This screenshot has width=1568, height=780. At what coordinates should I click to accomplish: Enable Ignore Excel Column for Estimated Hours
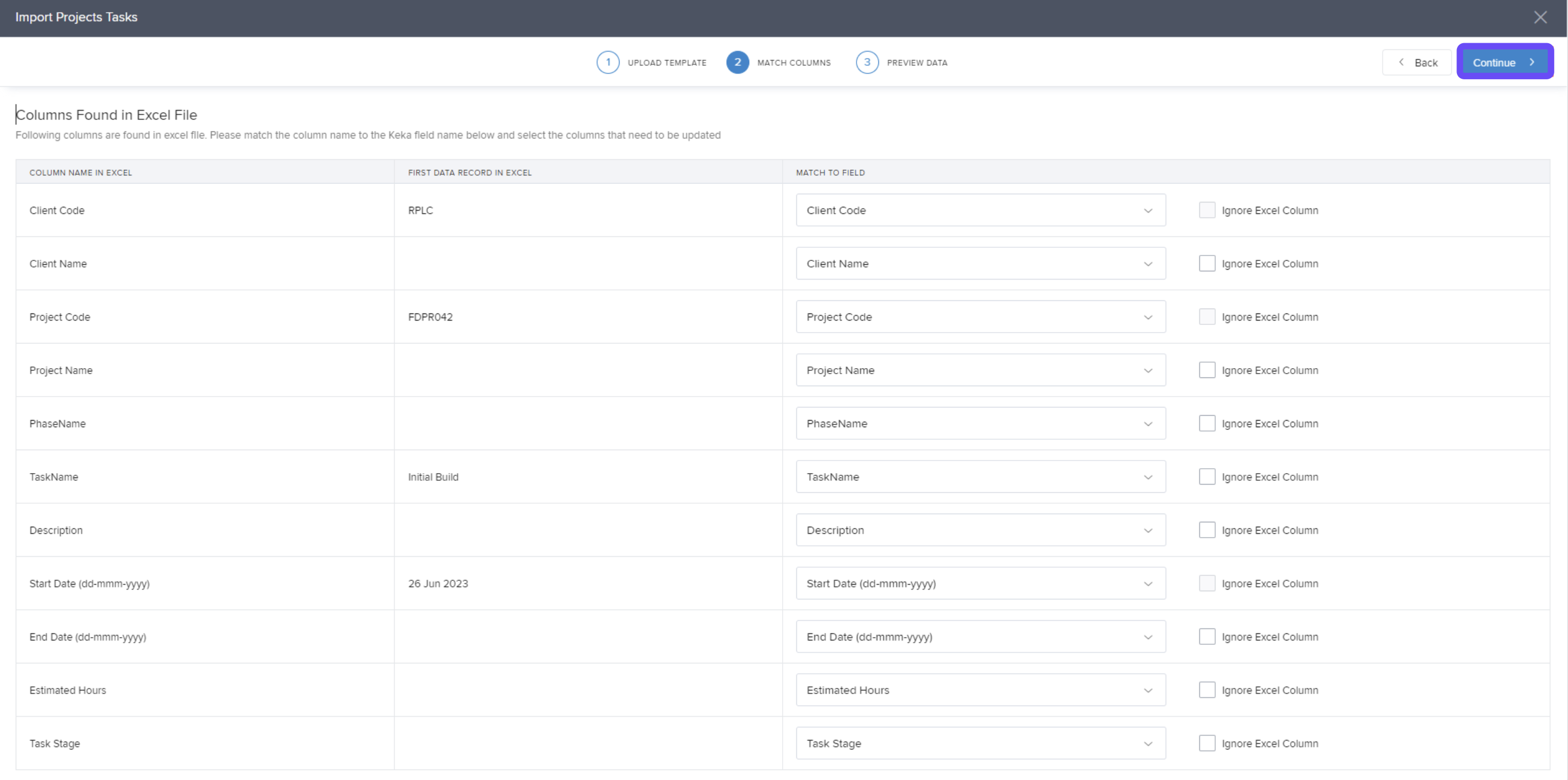[x=1206, y=690]
